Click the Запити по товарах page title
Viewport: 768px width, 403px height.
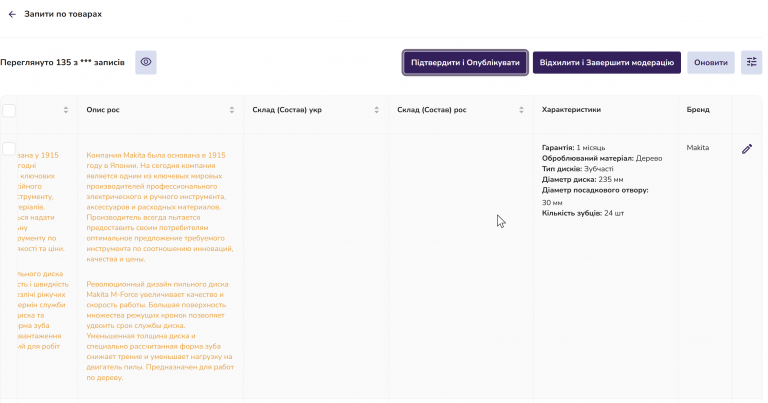63,14
